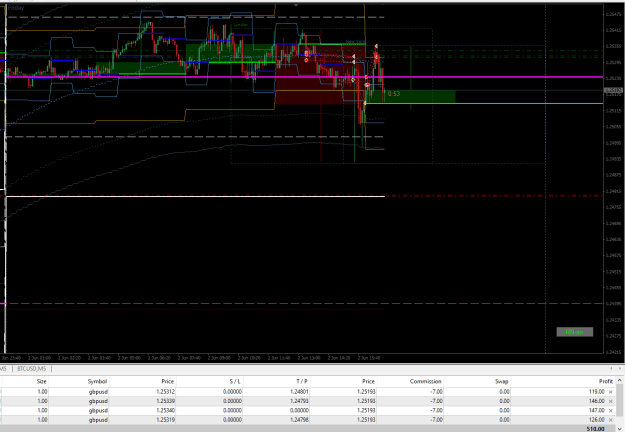Click the 2 Jun 05:00 time axis label
The image size is (625, 432).
[x=129, y=358]
